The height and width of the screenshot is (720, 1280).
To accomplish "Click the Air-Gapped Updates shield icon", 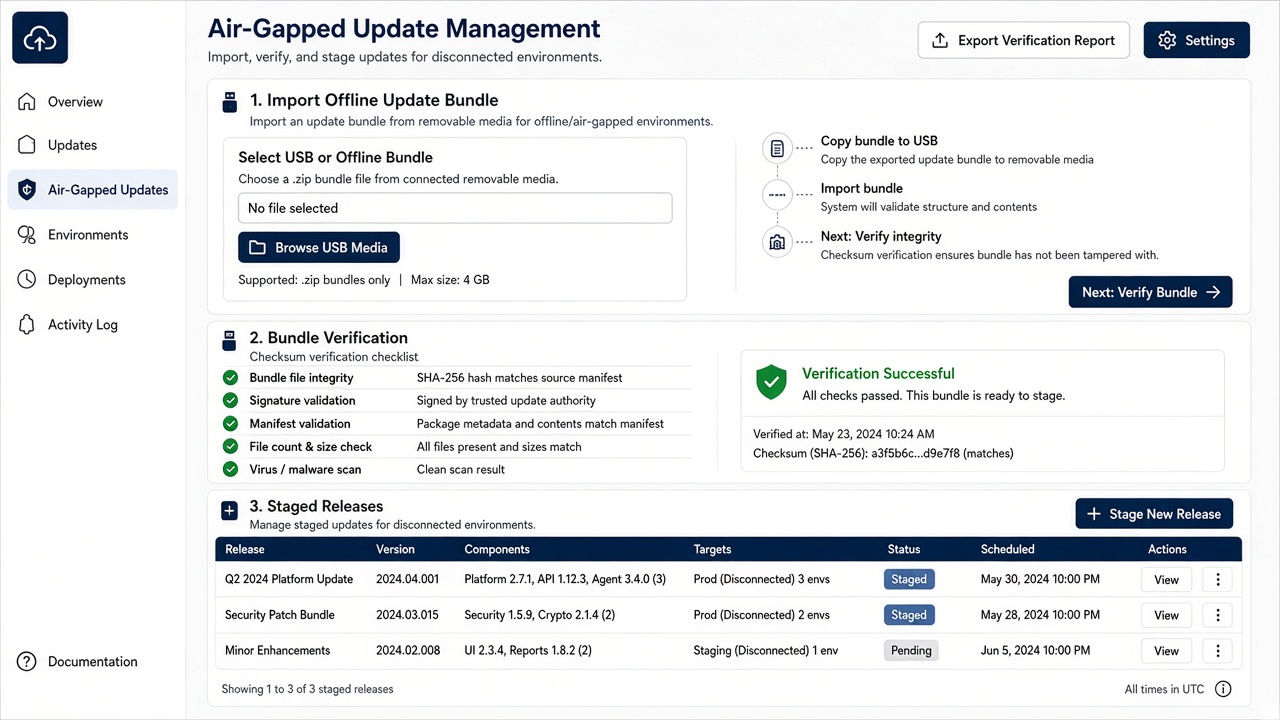I will [27, 189].
